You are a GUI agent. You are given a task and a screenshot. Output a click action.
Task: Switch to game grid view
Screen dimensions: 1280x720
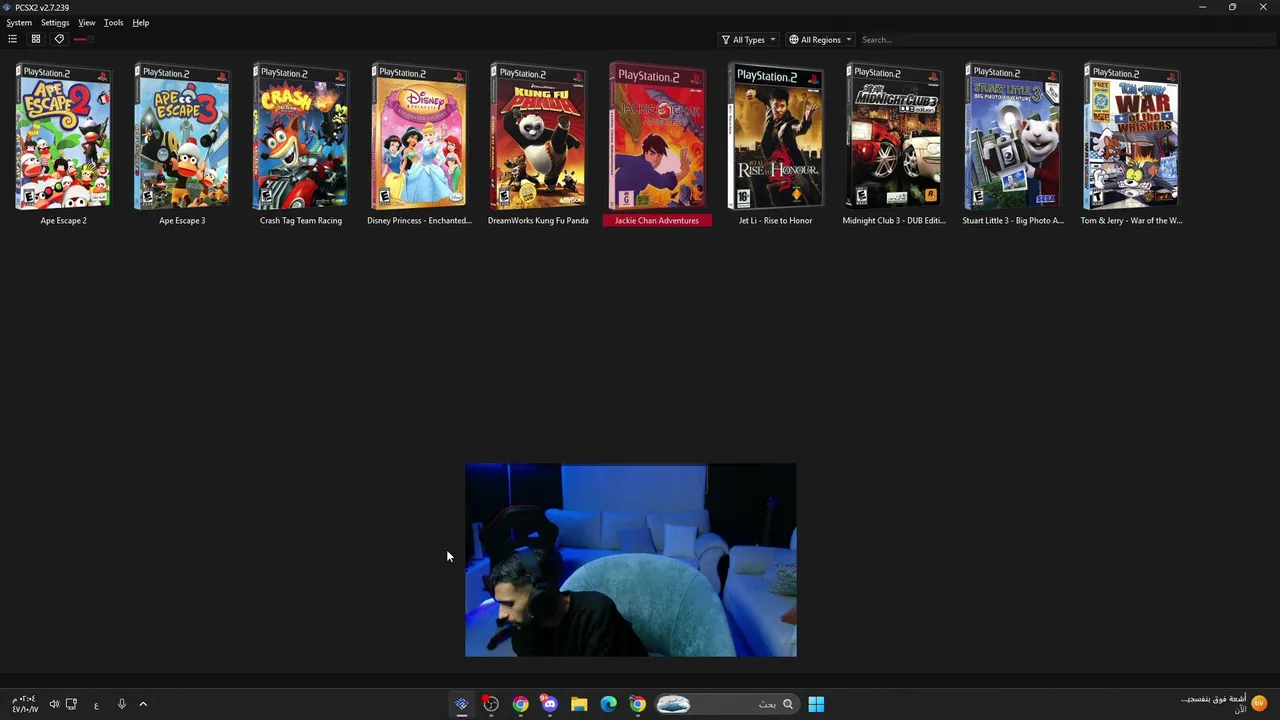pos(35,39)
